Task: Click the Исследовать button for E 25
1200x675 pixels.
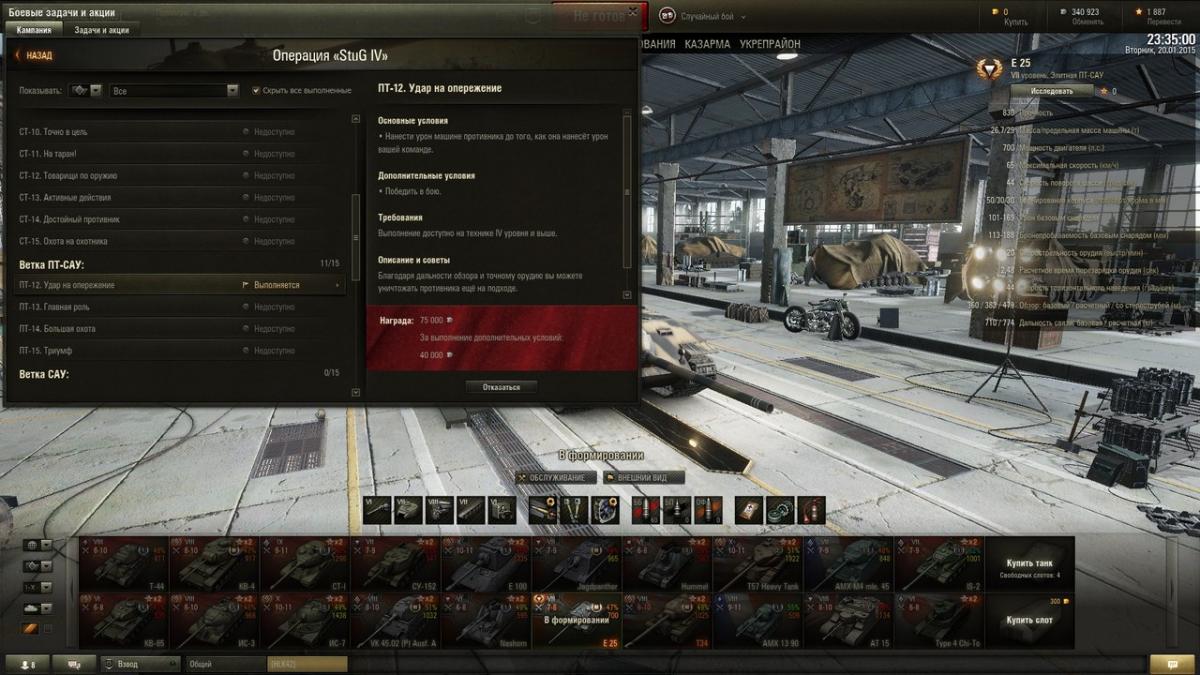Action: coord(1051,91)
